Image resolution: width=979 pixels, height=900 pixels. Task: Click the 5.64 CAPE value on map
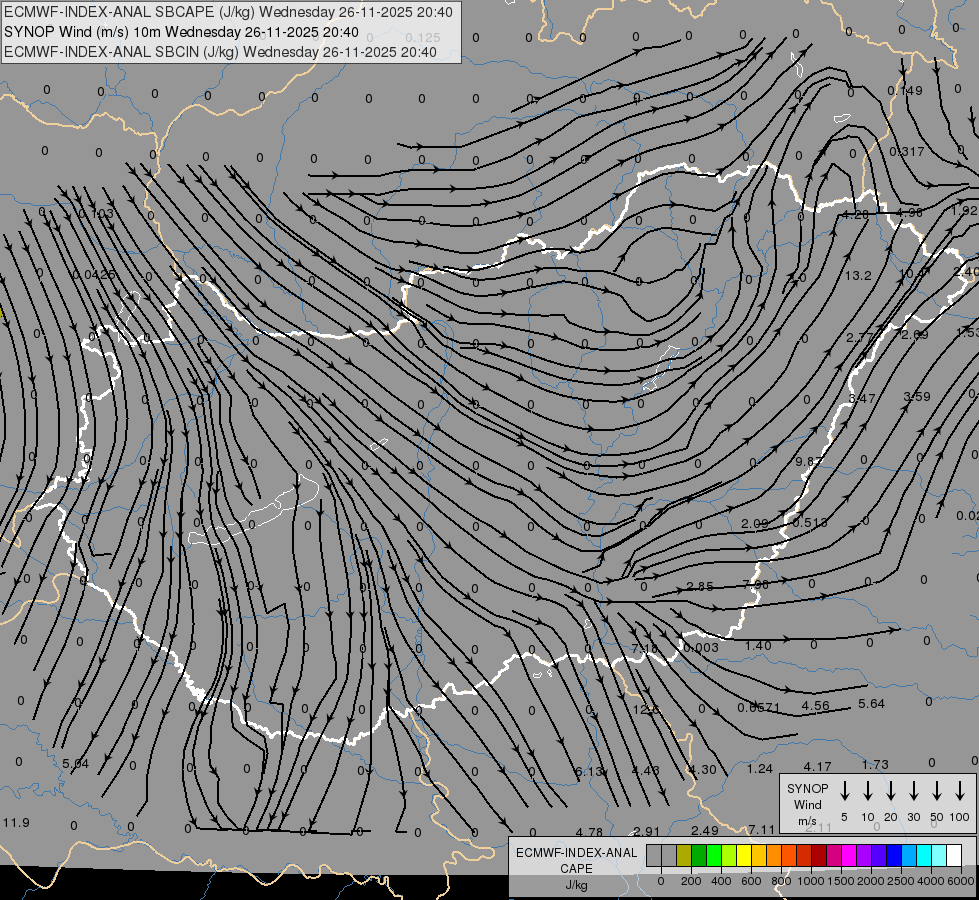pyautogui.click(x=872, y=703)
